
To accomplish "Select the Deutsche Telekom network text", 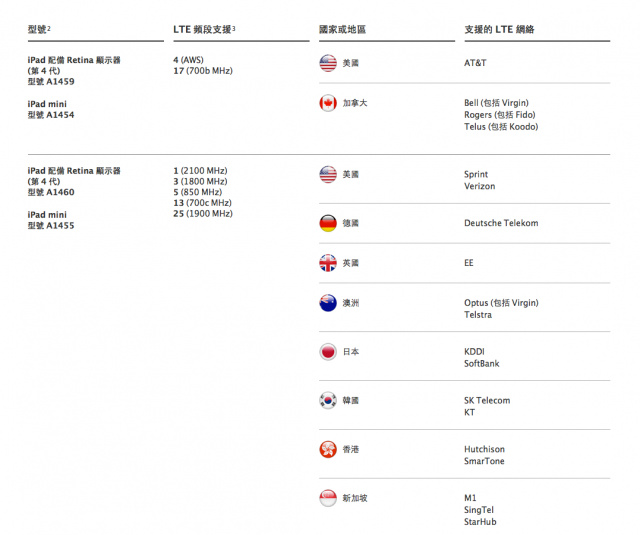I will pyautogui.click(x=501, y=223).
